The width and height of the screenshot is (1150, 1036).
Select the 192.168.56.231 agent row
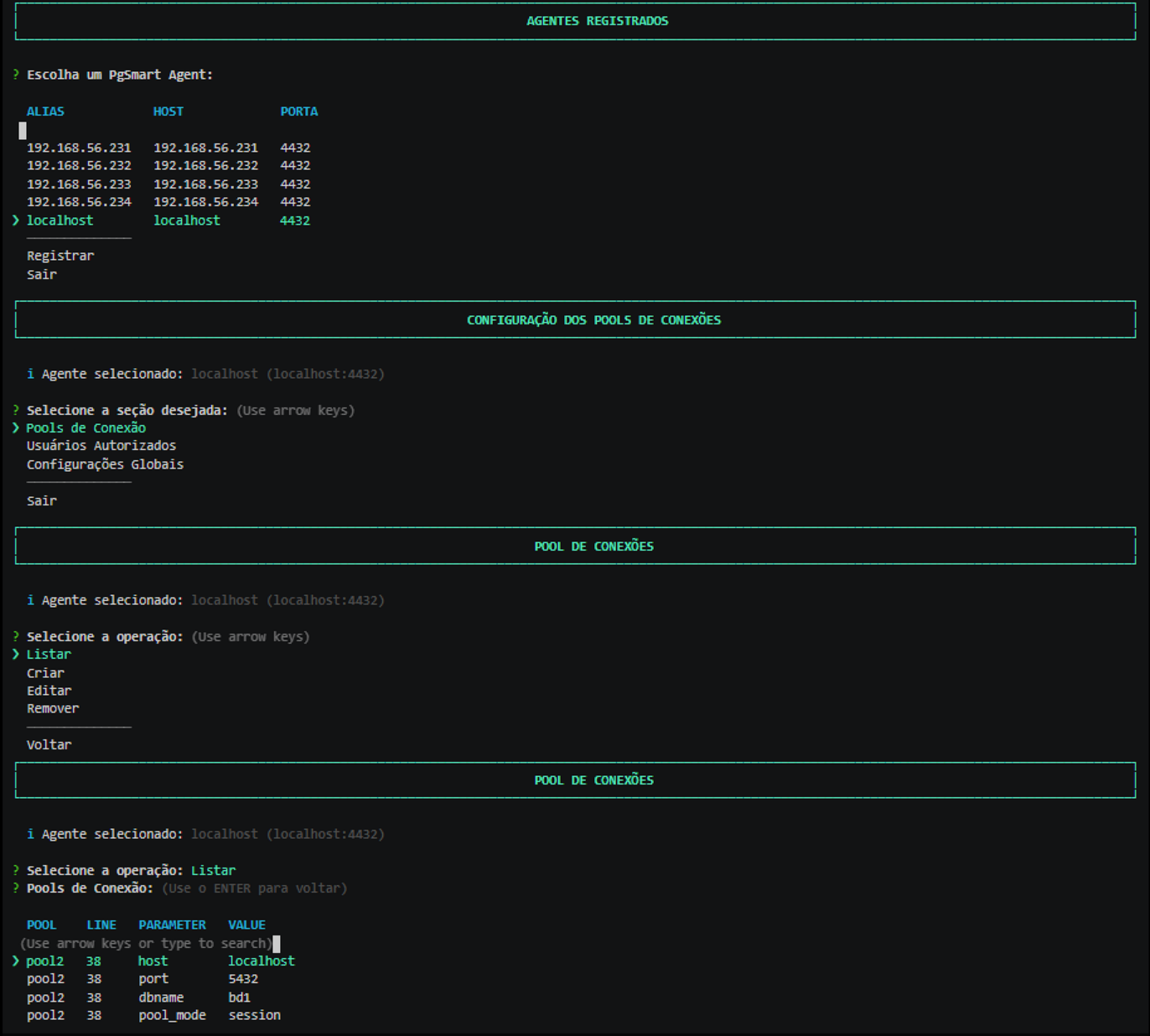168,148
